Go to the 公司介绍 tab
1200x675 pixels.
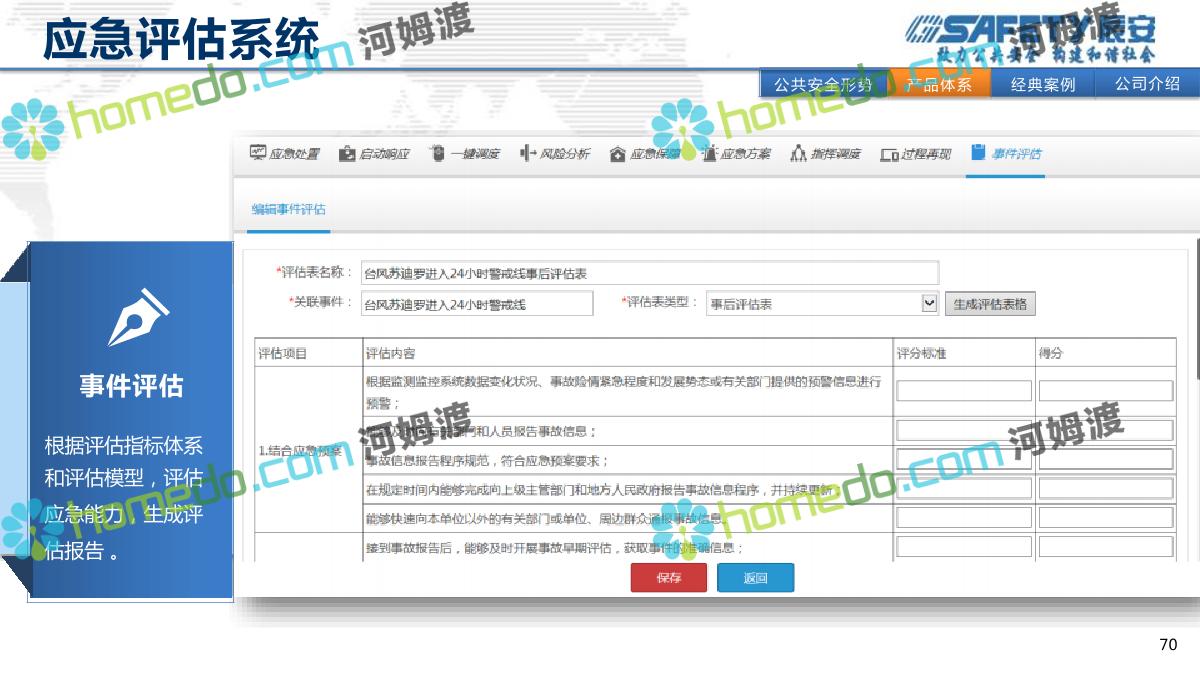(1147, 84)
